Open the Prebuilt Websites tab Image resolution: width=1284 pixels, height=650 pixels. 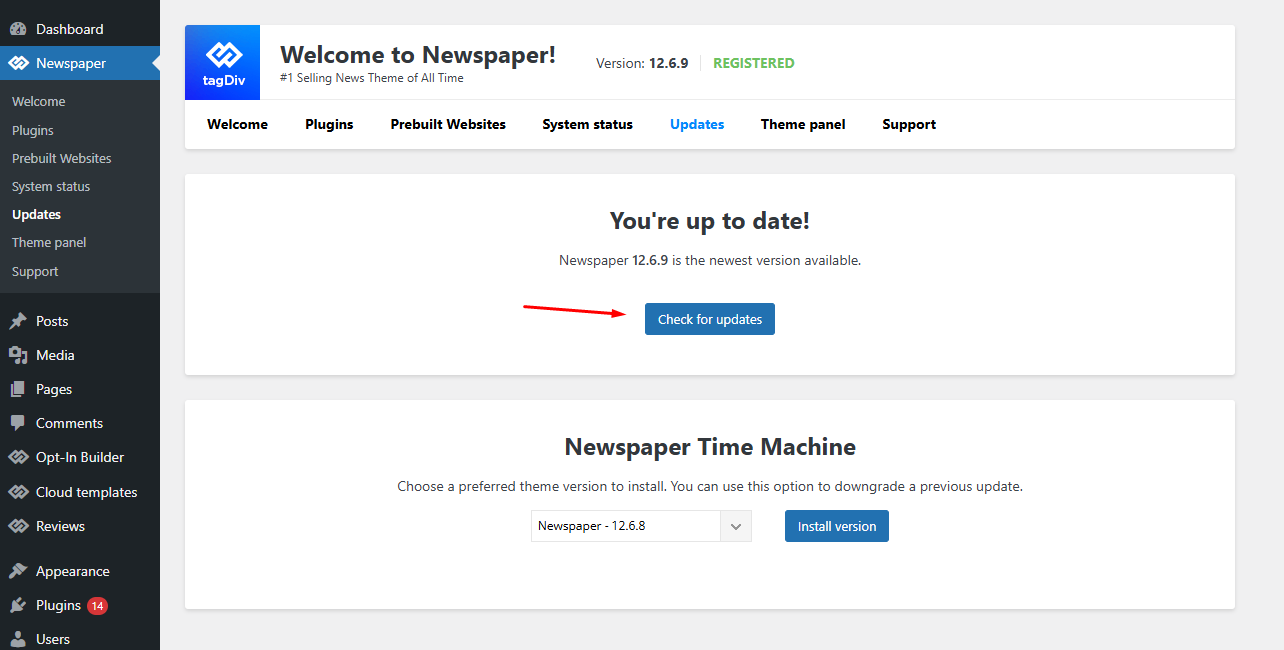(448, 124)
